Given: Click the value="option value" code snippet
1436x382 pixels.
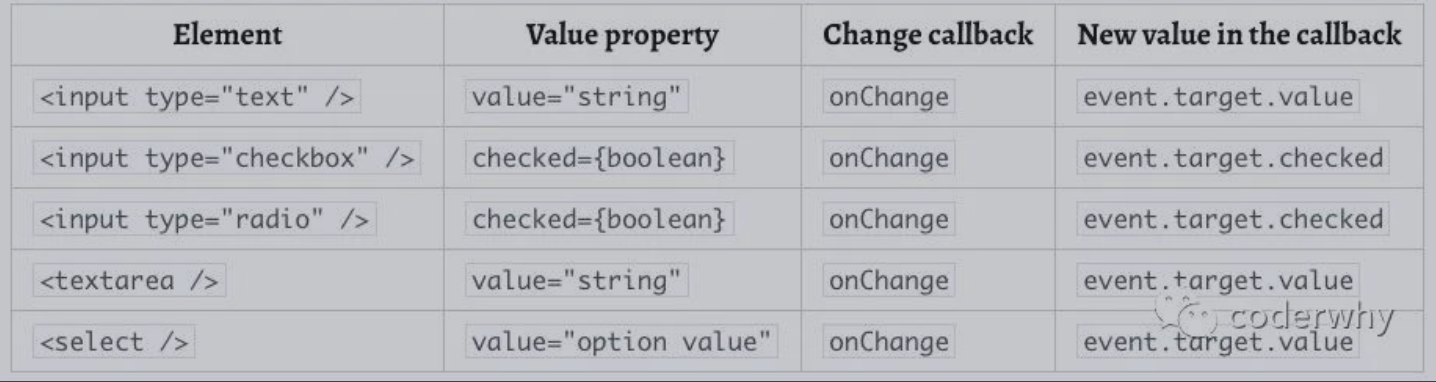Looking at the screenshot, I should click(622, 342).
